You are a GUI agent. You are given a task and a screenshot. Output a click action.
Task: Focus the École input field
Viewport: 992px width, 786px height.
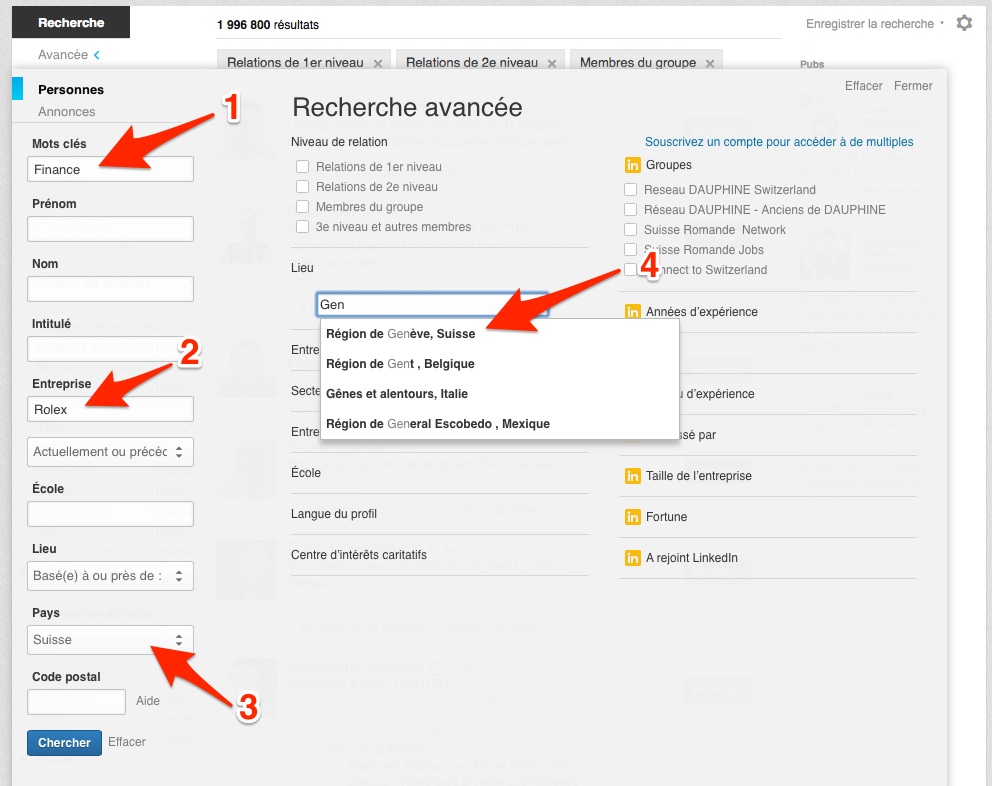pos(110,514)
